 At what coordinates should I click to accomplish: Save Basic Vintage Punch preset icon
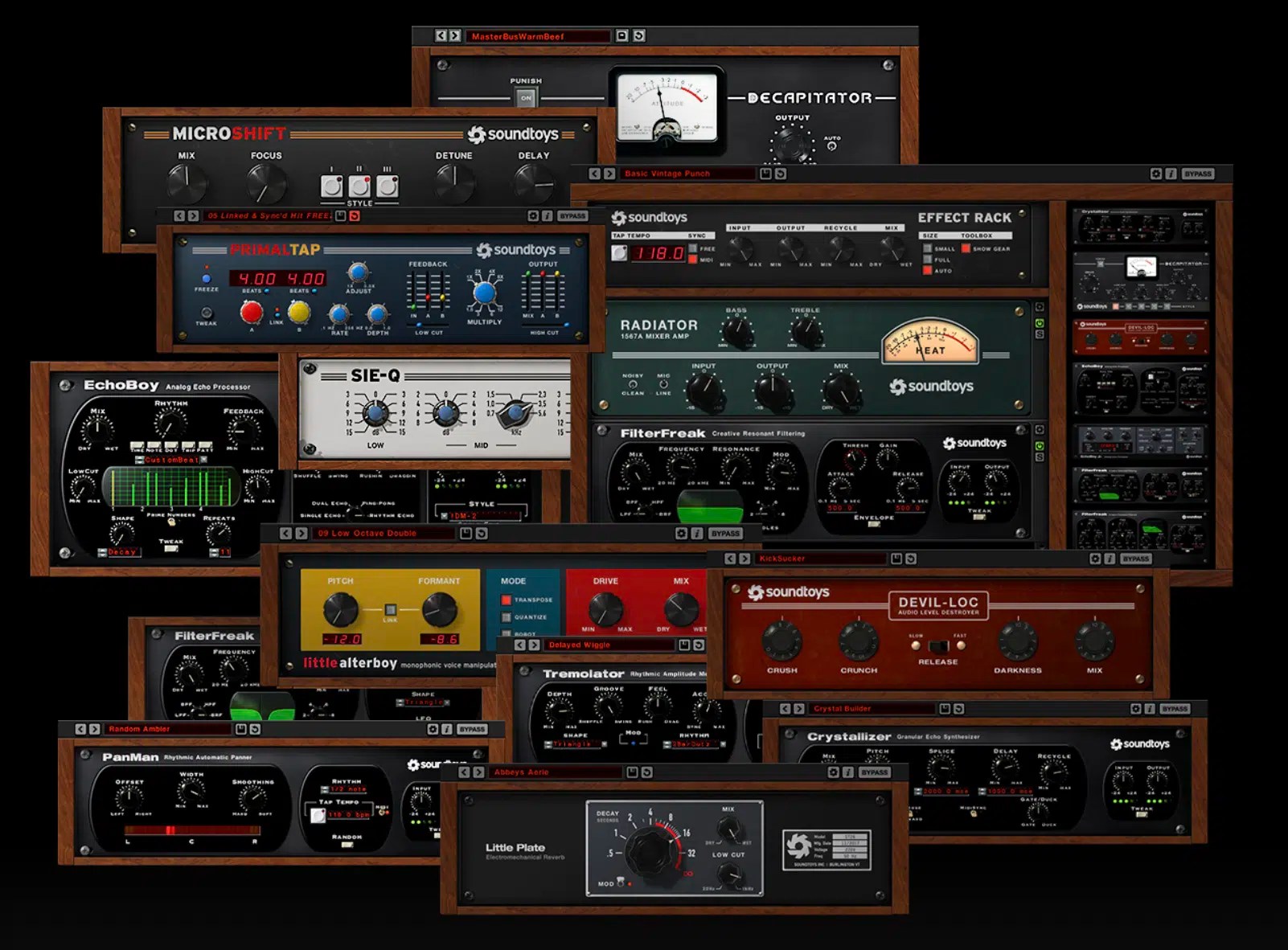765,174
